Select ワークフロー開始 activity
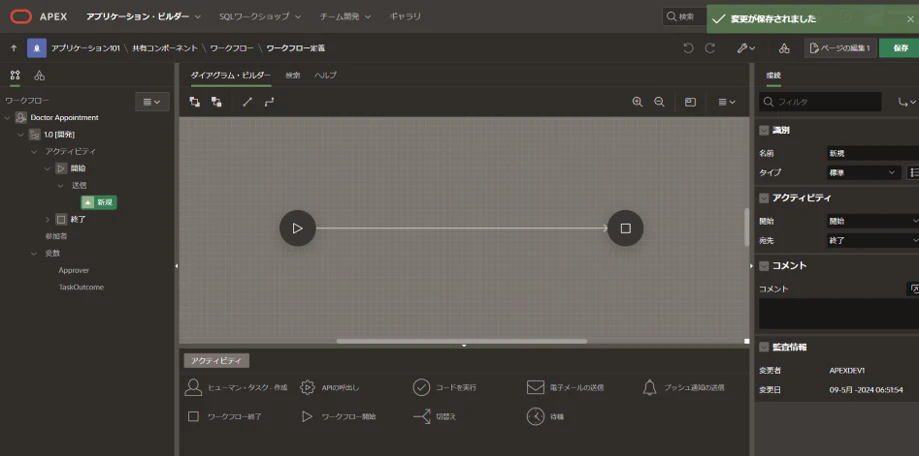919x456 pixels. tap(339, 417)
